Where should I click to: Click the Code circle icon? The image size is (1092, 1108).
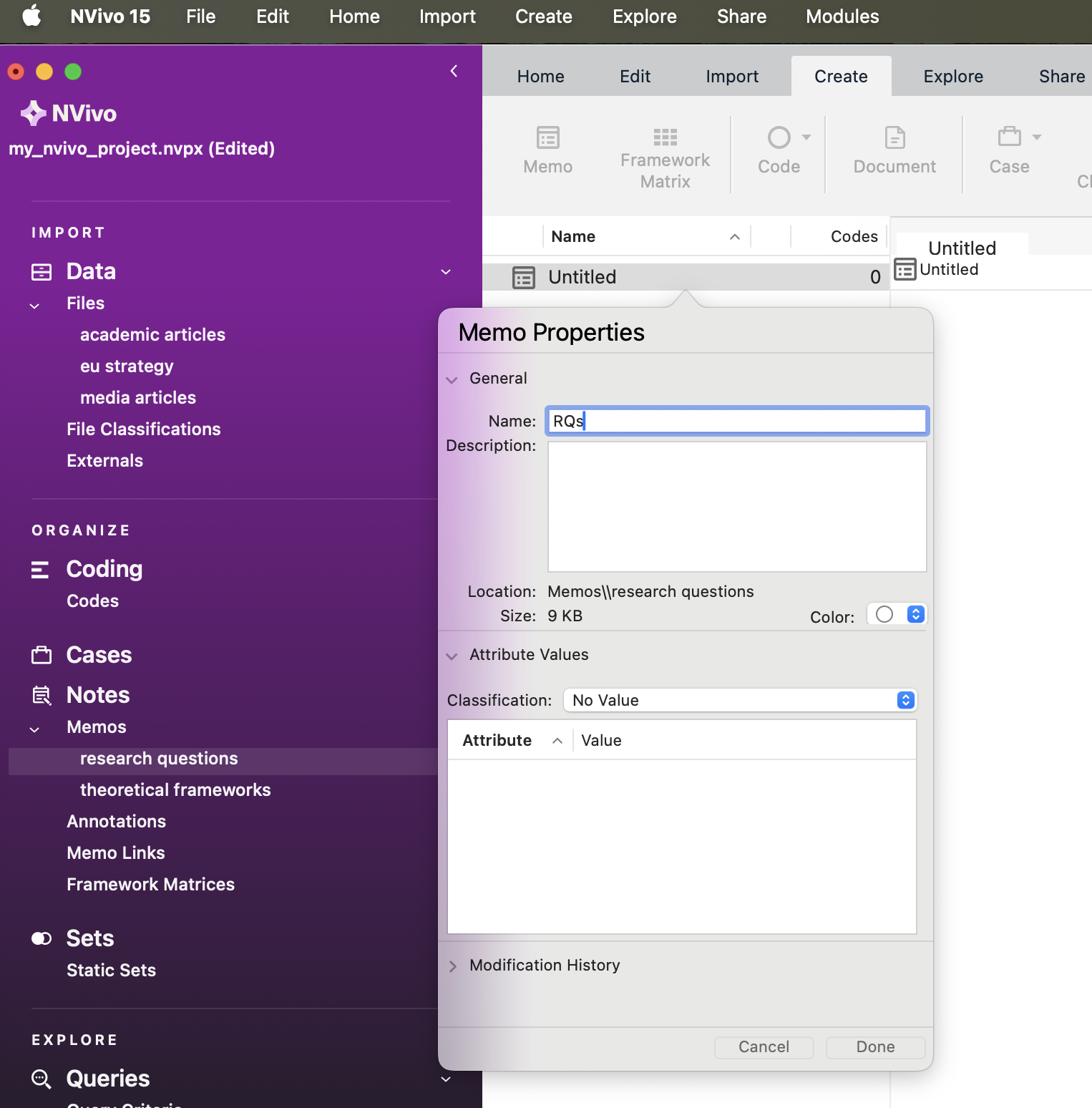[779, 137]
